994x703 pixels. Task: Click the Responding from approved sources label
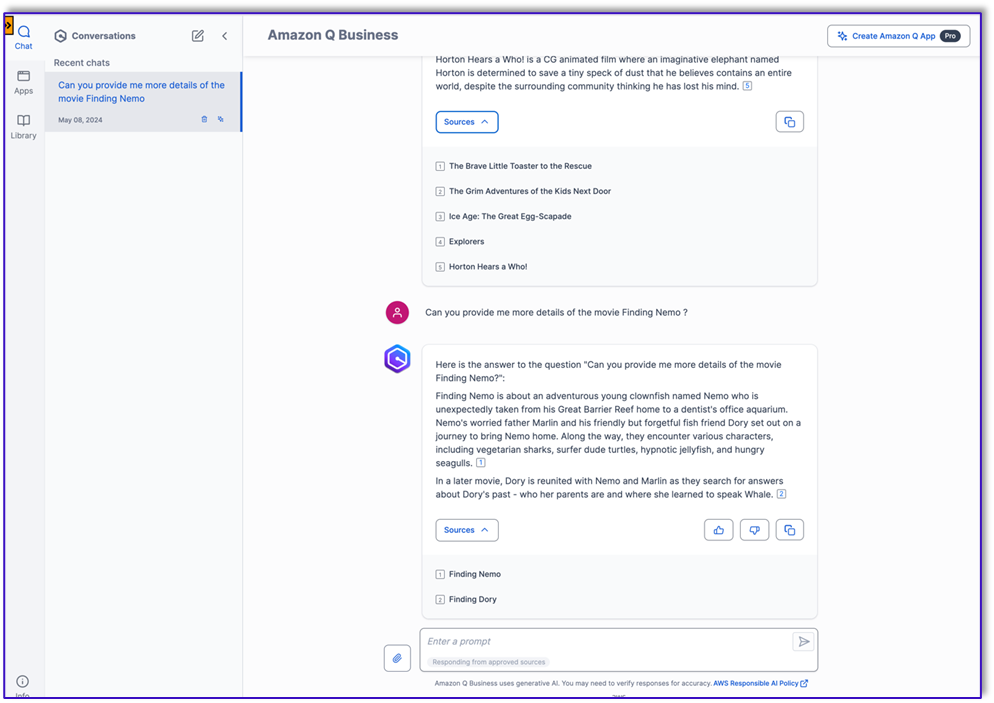click(488, 662)
